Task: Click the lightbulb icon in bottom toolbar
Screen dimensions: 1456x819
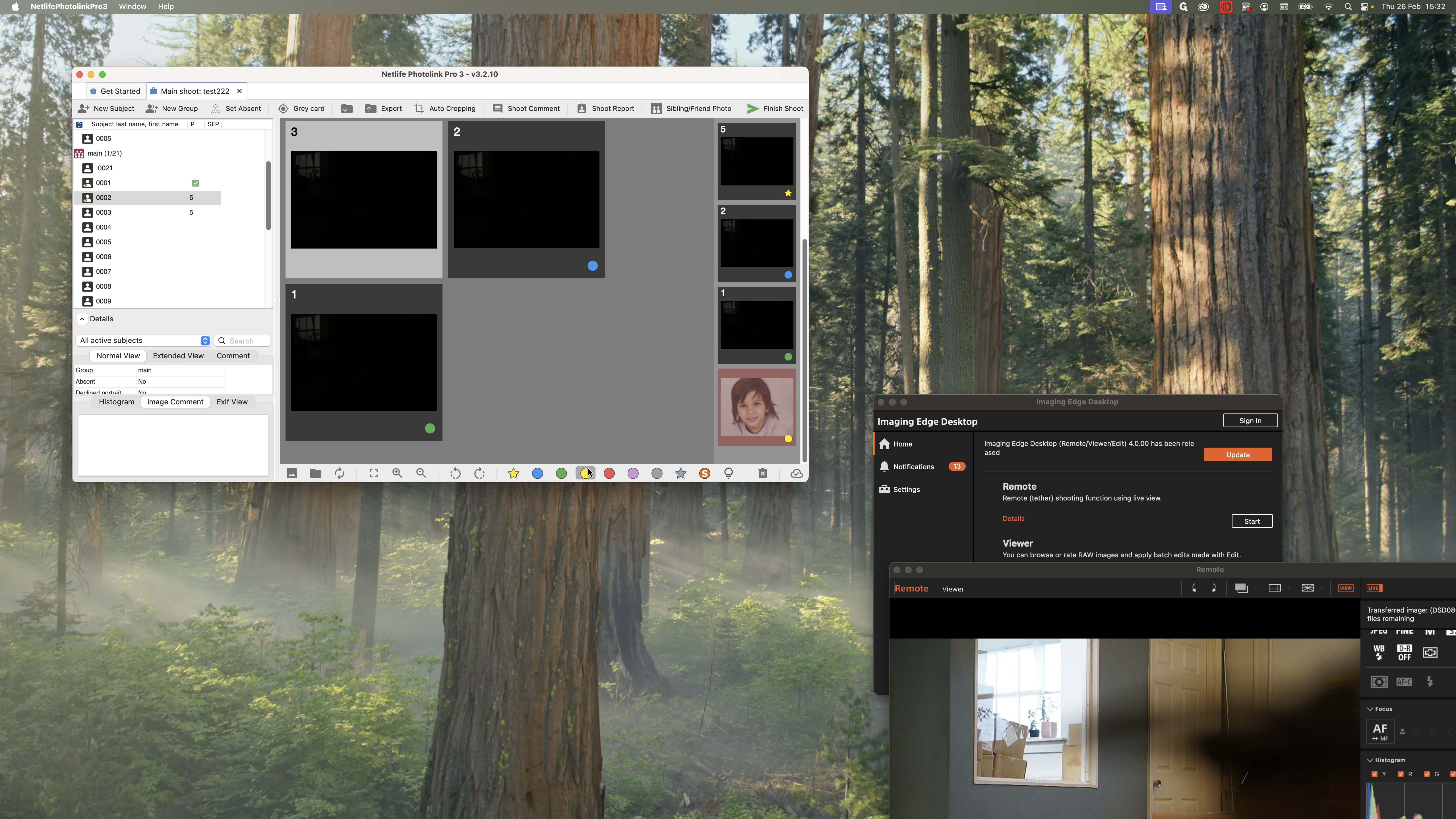Action: [x=729, y=474]
